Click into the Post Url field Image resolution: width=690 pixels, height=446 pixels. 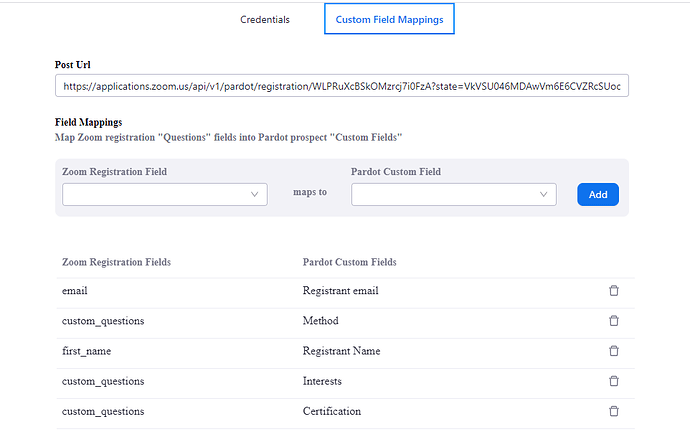(x=342, y=87)
